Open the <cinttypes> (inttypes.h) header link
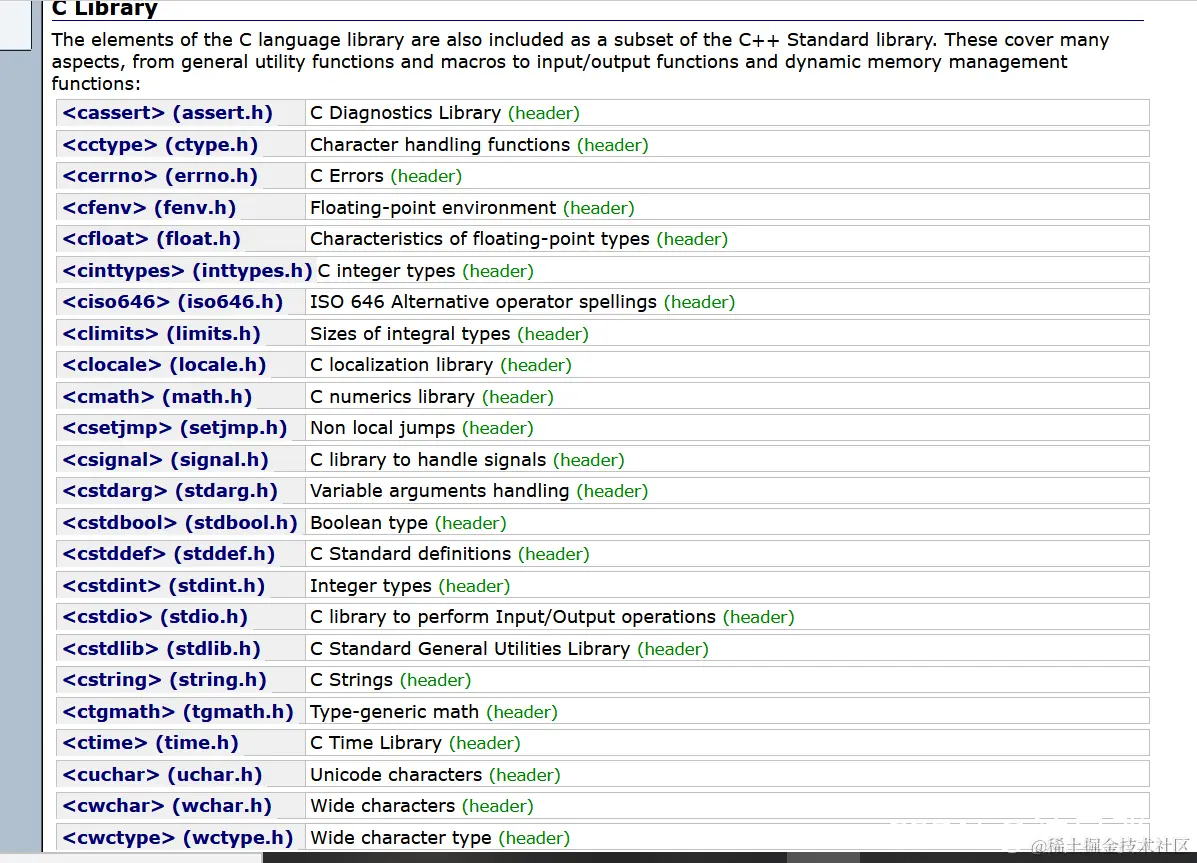Image resolution: width=1197 pixels, height=863 pixels. [x=187, y=270]
